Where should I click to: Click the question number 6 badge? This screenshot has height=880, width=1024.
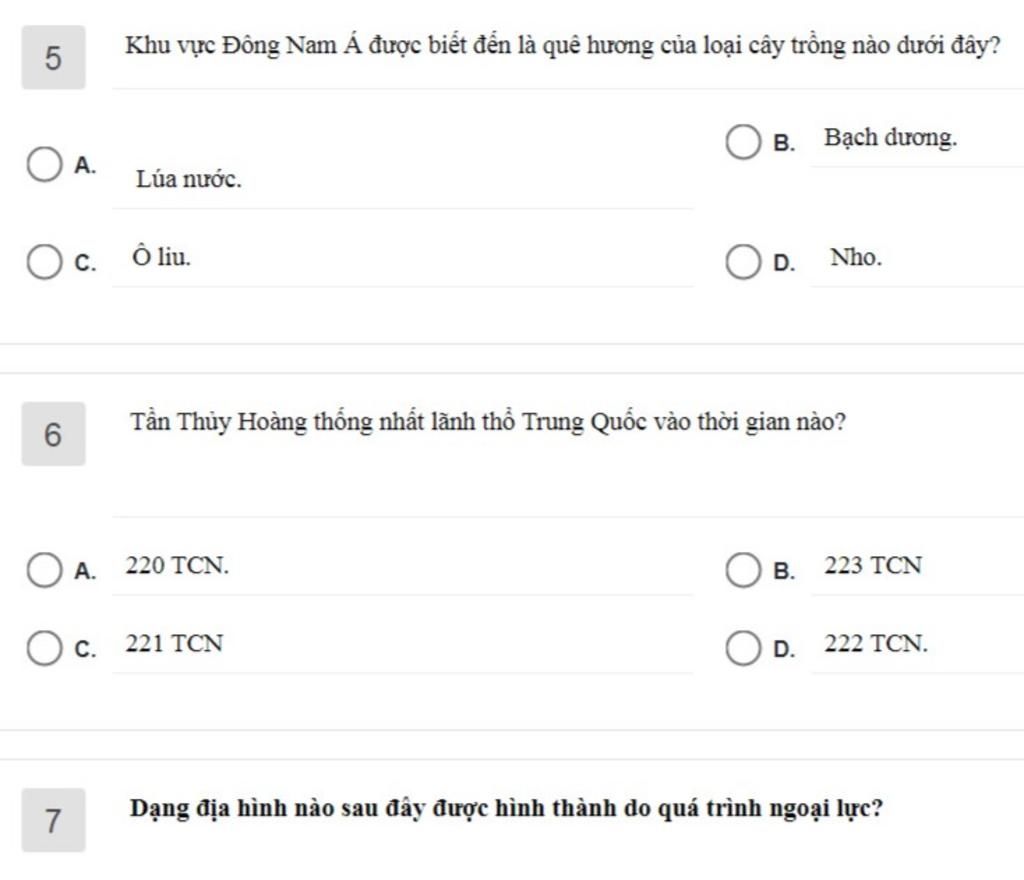tap(53, 434)
